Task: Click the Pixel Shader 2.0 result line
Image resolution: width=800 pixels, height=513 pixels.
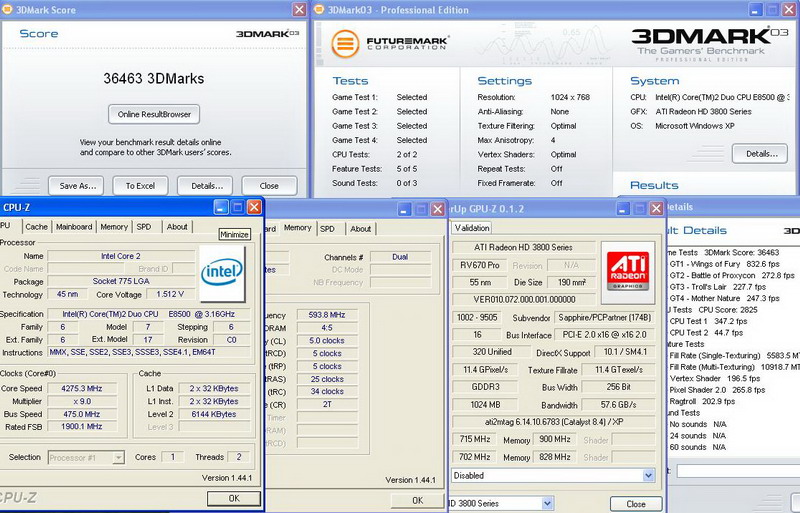Action: 717,389
